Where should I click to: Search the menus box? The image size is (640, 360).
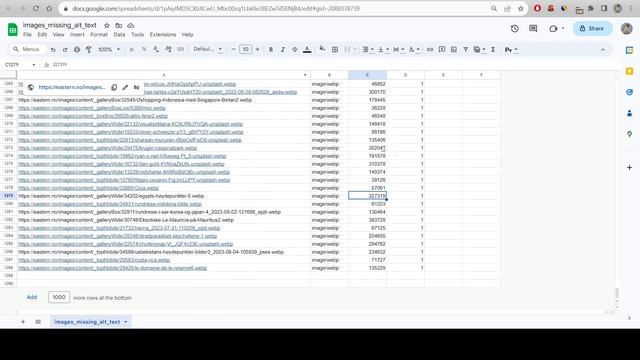coord(28,49)
